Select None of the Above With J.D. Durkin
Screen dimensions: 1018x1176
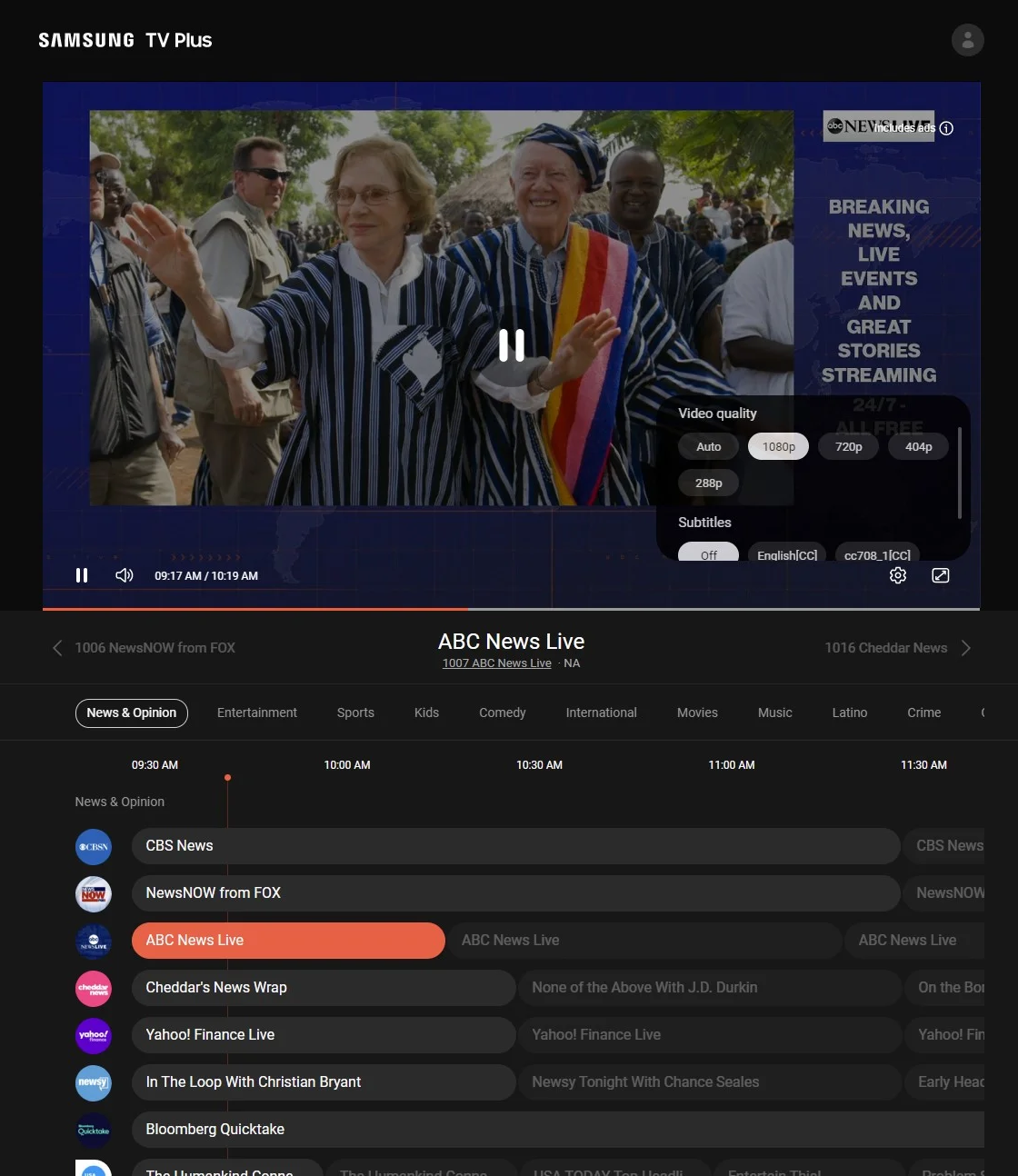click(x=710, y=988)
